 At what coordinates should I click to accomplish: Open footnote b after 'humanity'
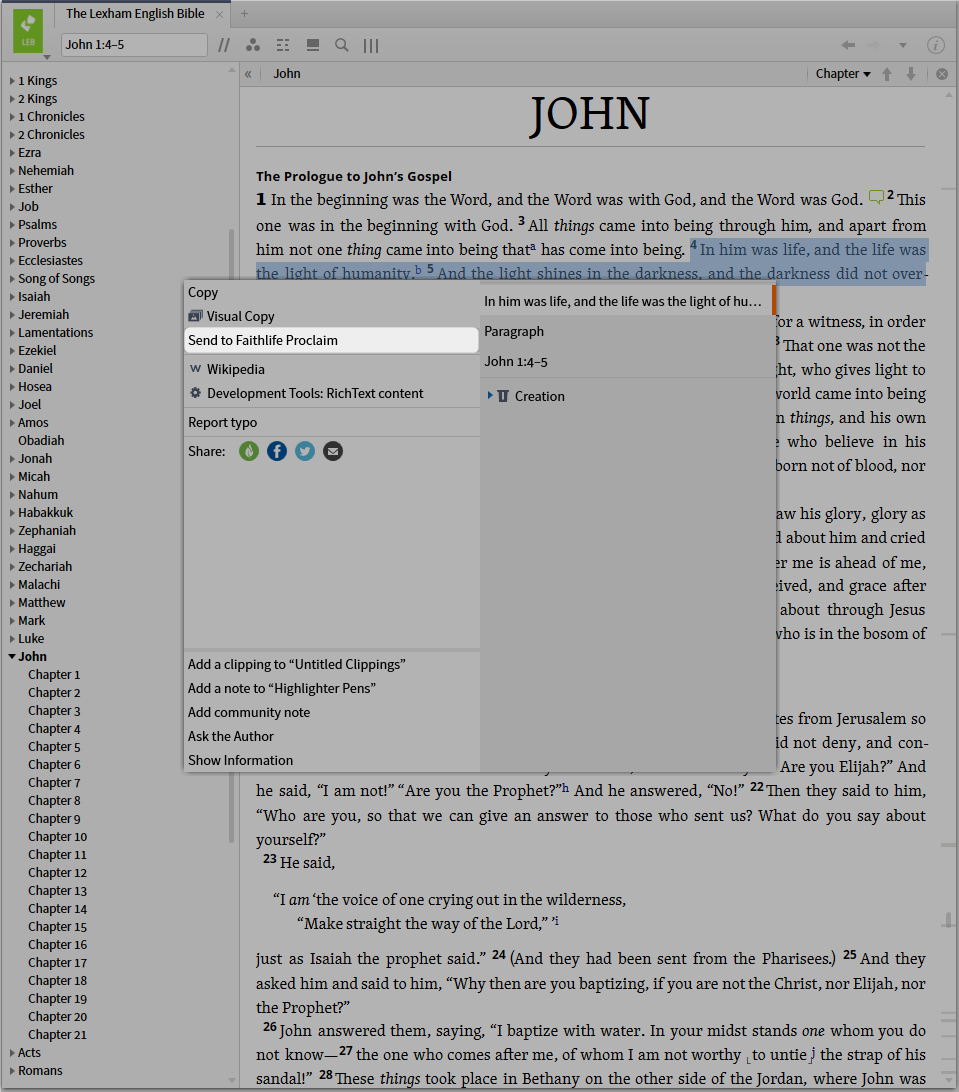419,270
